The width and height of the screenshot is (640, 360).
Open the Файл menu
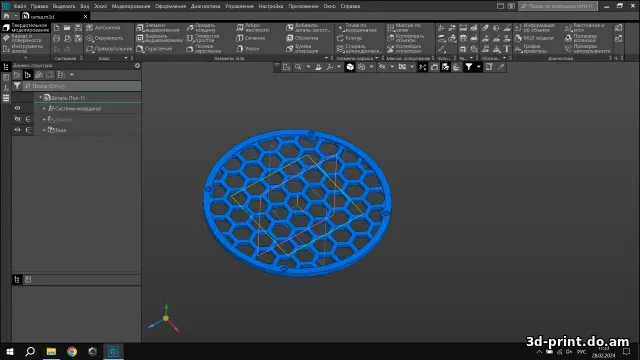20,6
